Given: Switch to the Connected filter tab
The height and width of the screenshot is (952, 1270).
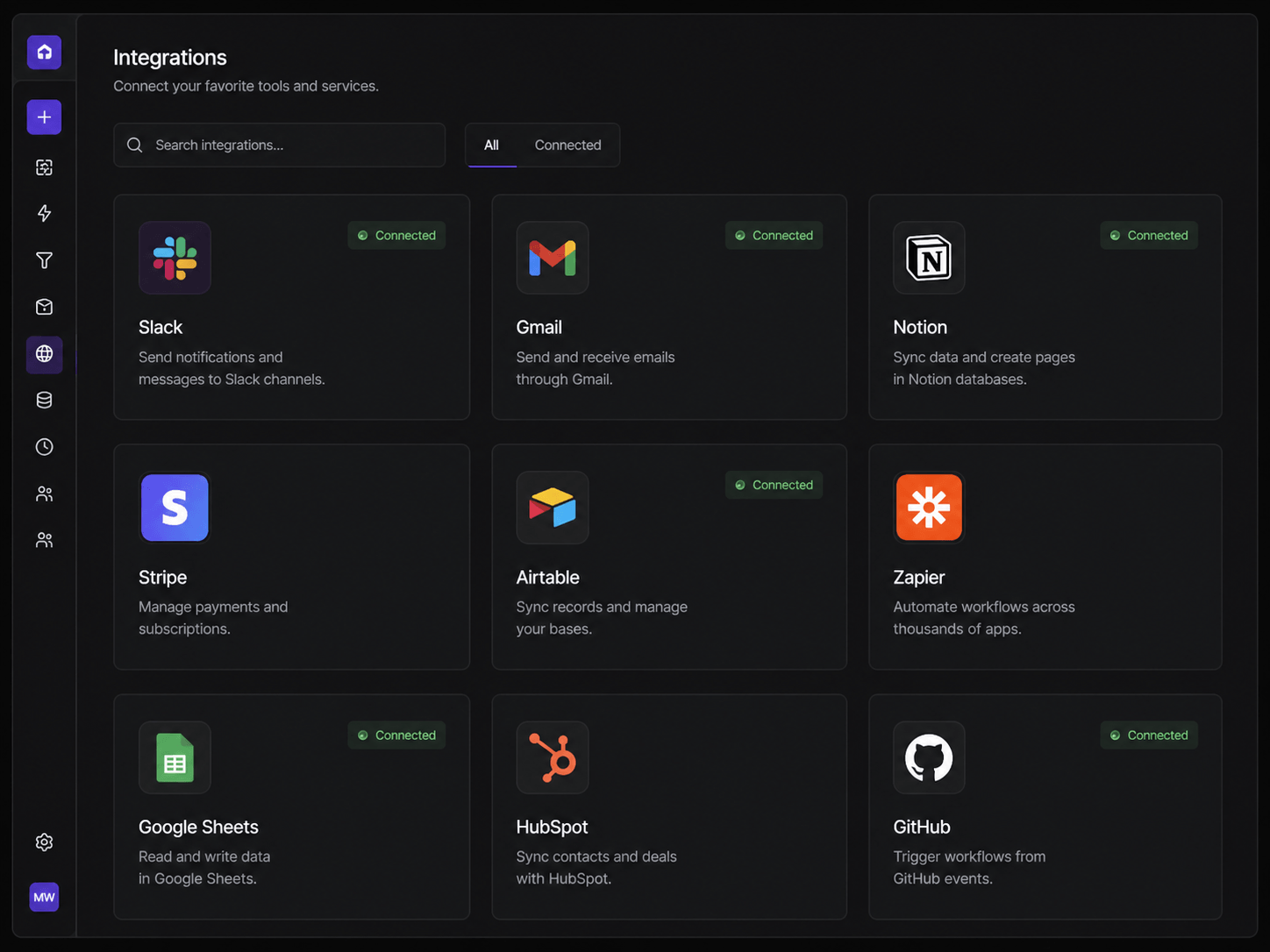Looking at the screenshot, I should 568,146.
